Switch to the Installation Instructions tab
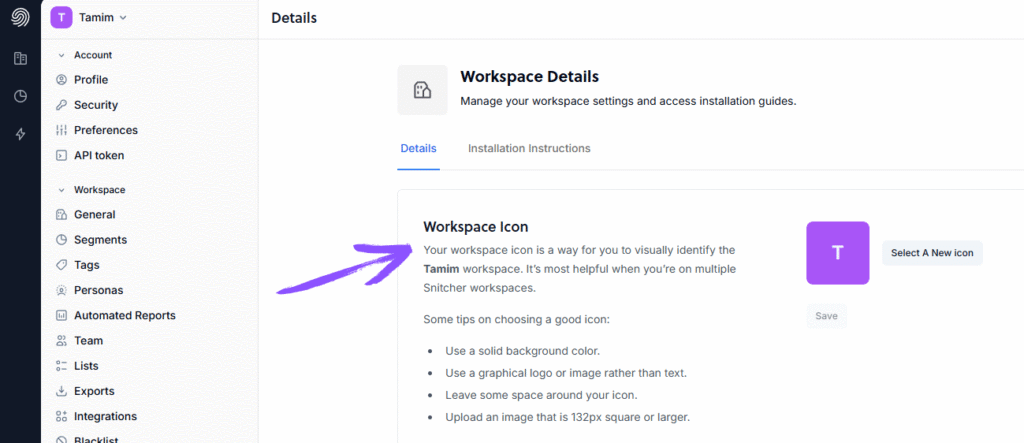This screenshot has height=443, width=1024. (529, 149)
